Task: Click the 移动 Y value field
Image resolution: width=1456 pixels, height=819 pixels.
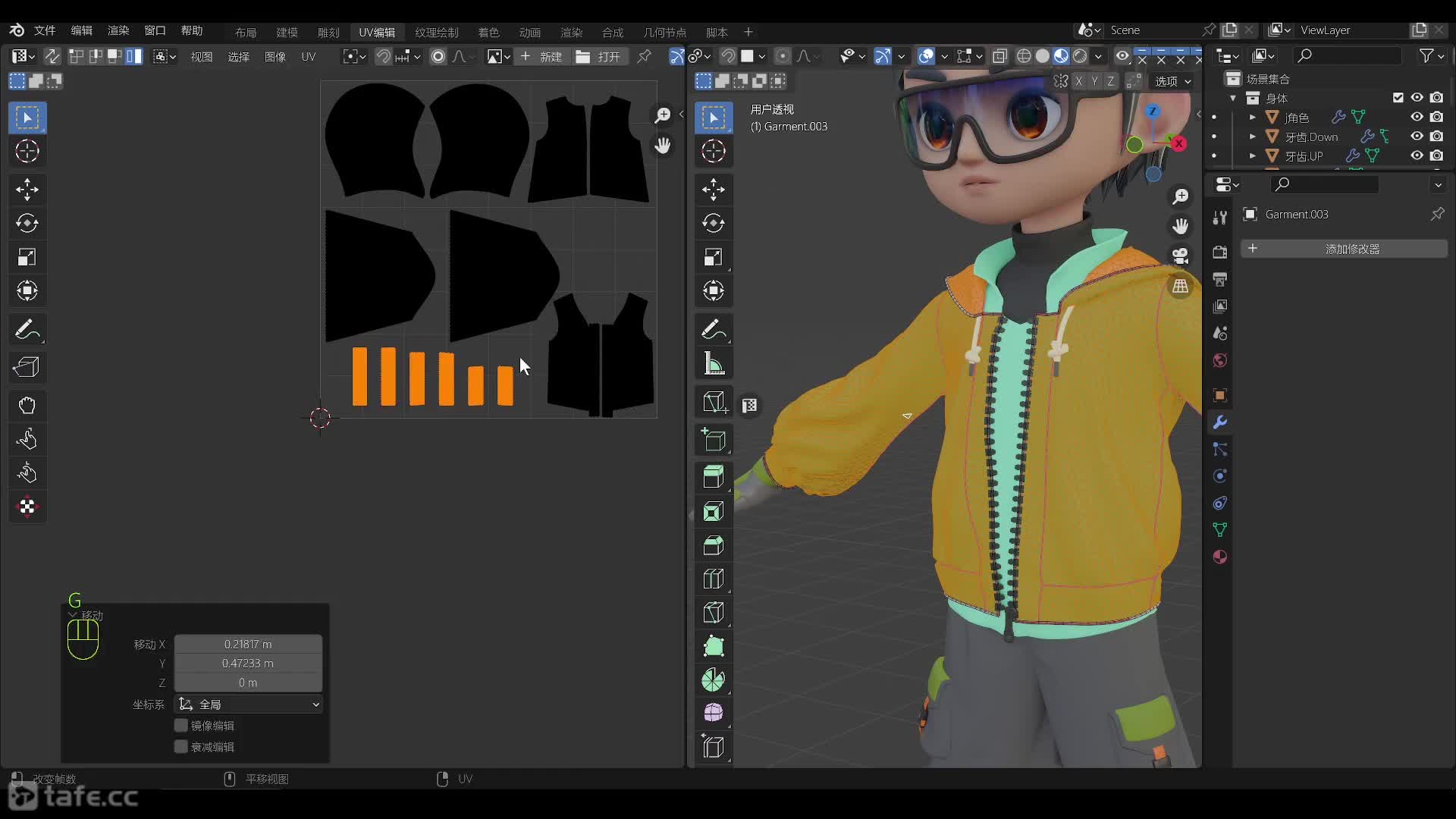Action: pos(248,663)
